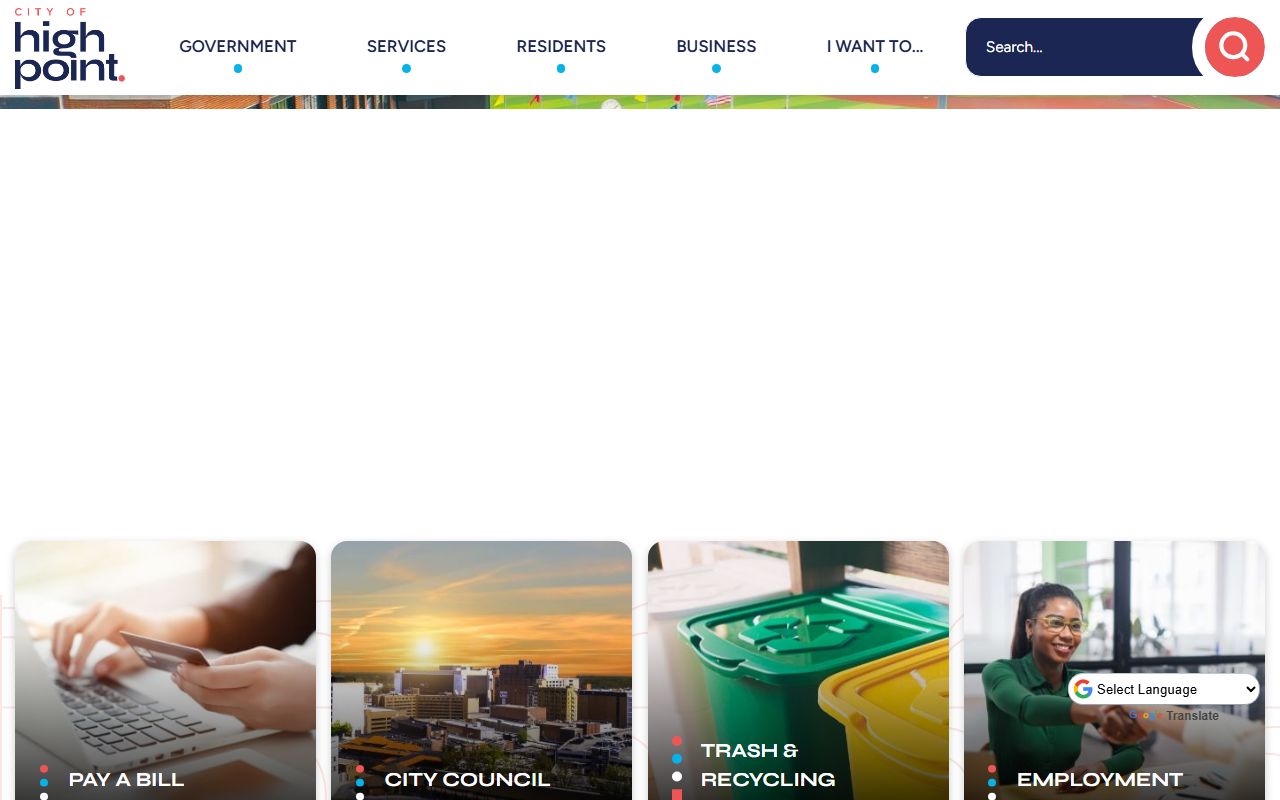The image size is (1280, 800).
Task: Click the blue dot under Residents
Action: point(561,69)
